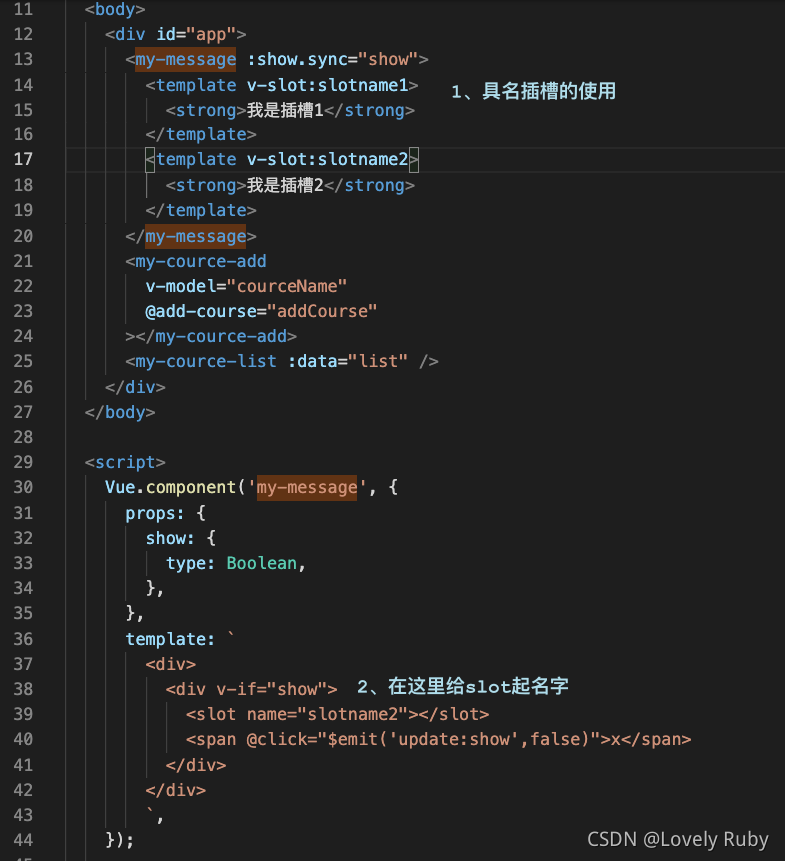Click show: key on line 32
Image resolution: width=785 pixels, height=861 pixels.
(x=170, y=538)
